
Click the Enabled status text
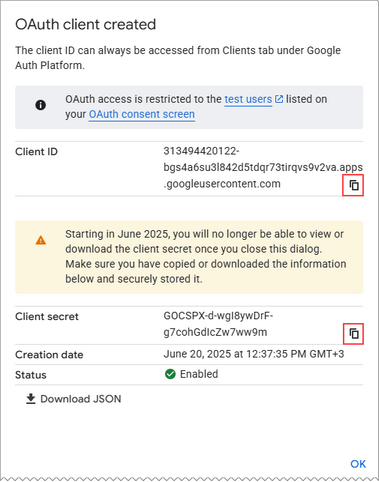click(199, 374)
